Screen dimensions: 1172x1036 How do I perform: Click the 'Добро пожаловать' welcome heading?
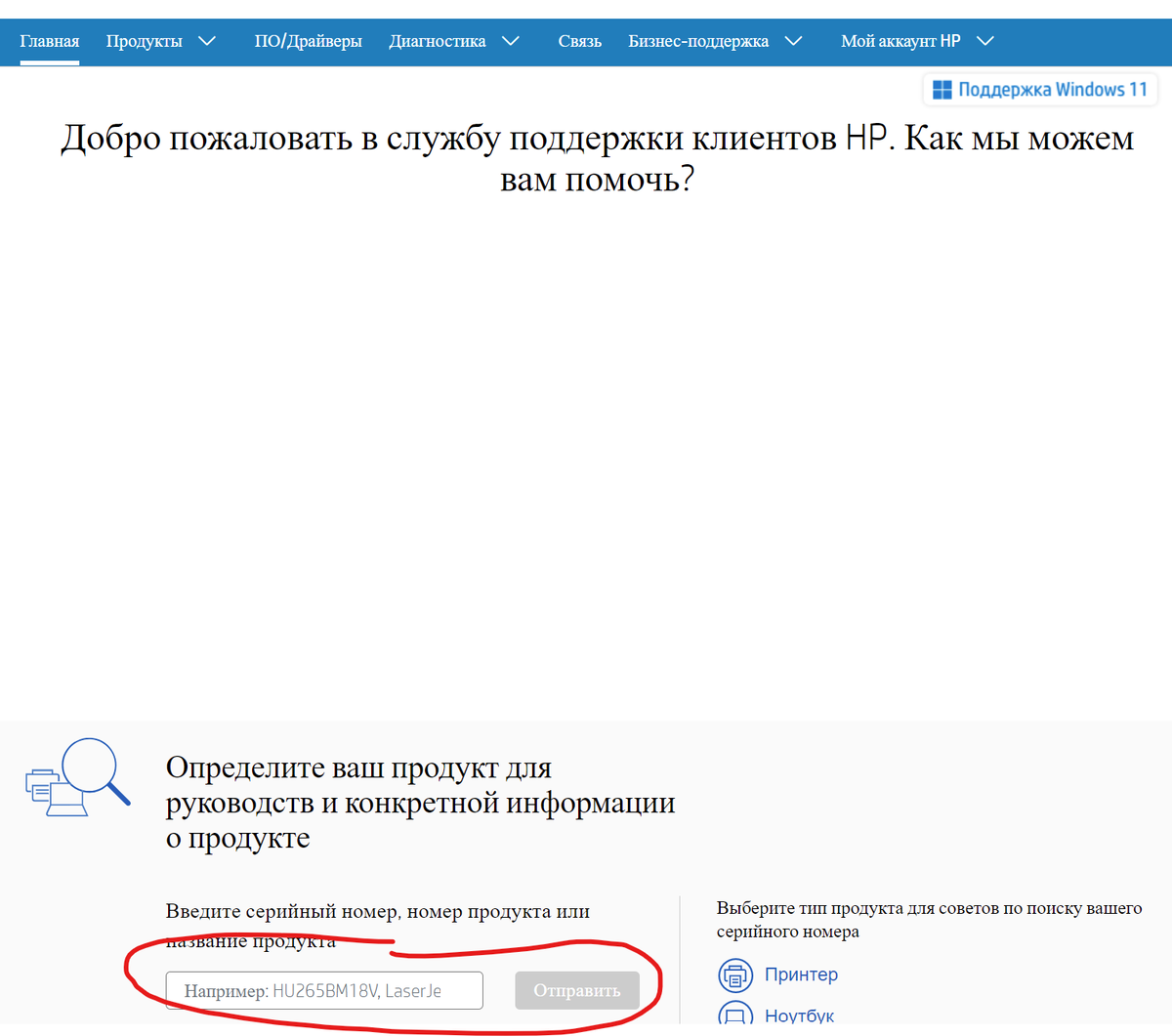[x=597, y=158]
